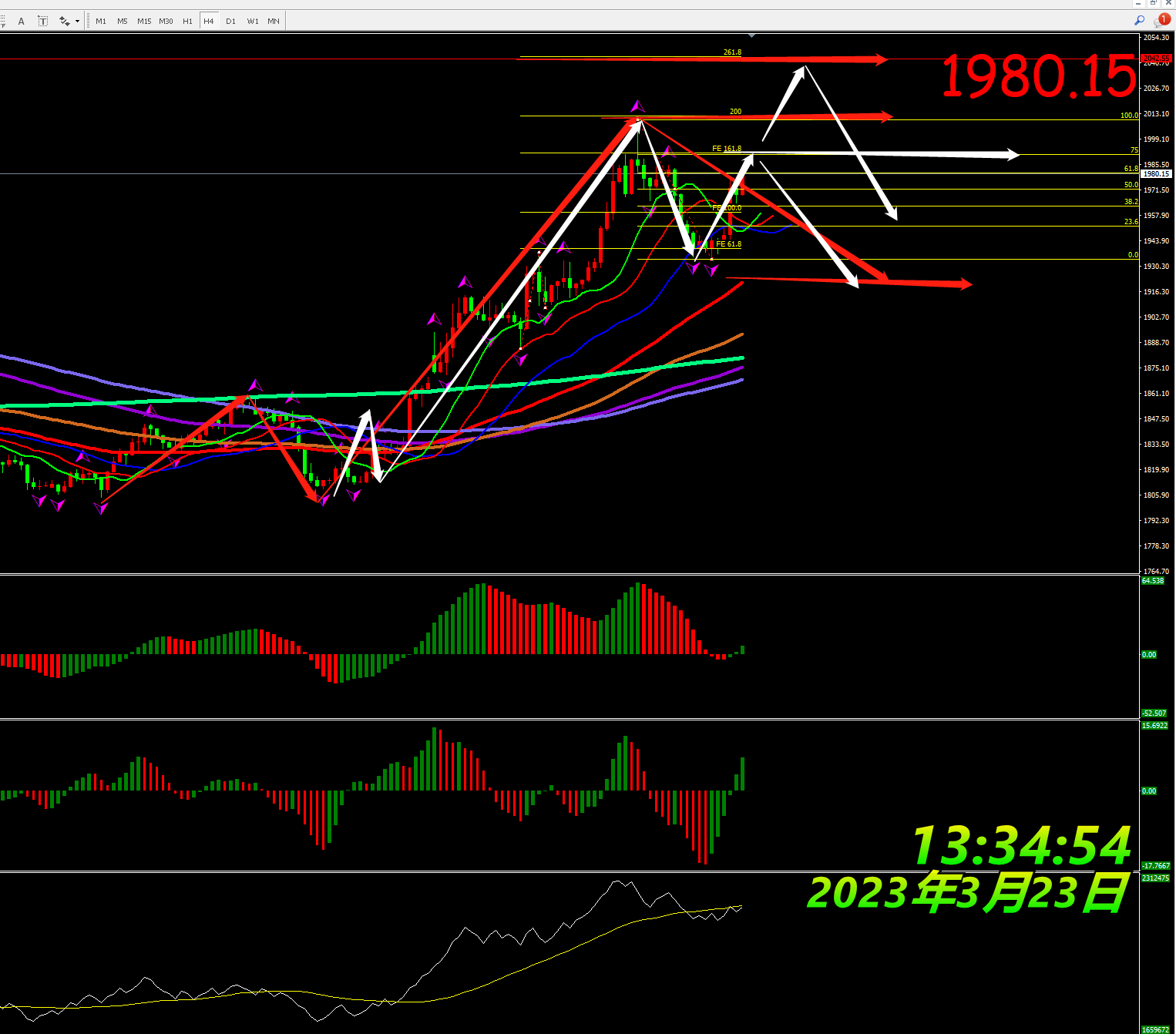Open the arrows tool dropdown arrow
Screen dimensions: 1176x1034
click(x=78, y=21)
